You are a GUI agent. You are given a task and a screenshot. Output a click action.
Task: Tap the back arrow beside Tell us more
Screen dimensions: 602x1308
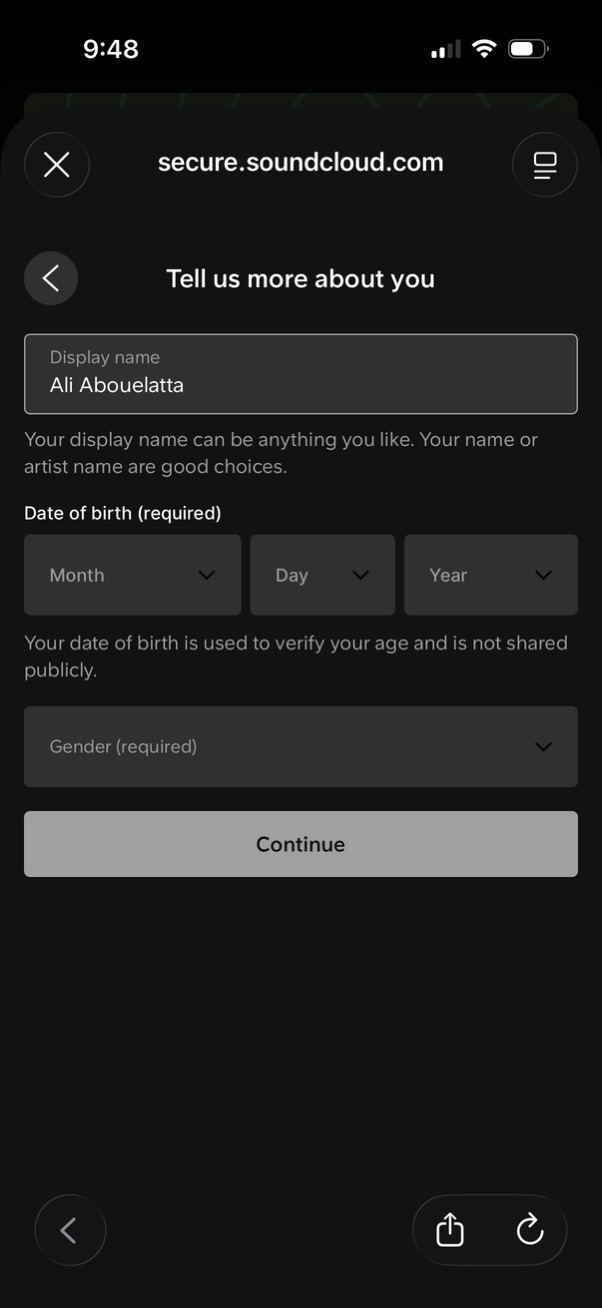point(50,278)
